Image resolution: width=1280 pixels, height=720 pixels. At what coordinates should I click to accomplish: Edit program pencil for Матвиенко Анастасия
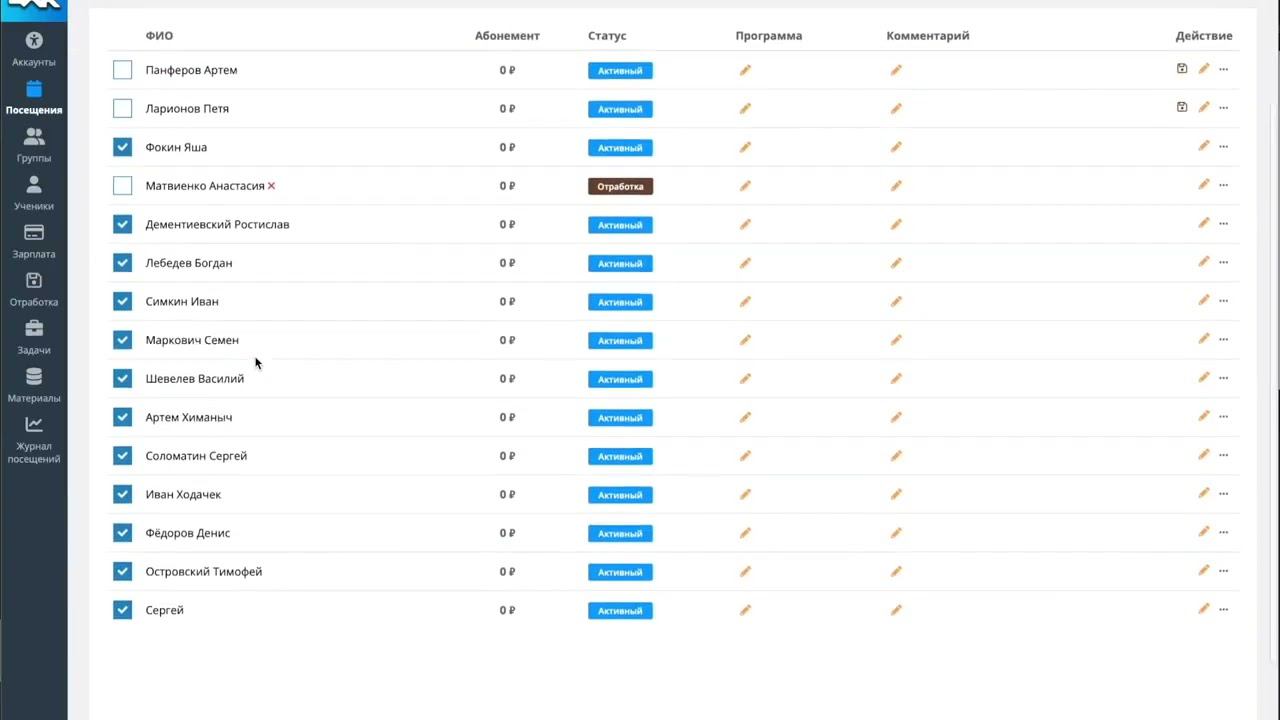(x=745, y=186)
